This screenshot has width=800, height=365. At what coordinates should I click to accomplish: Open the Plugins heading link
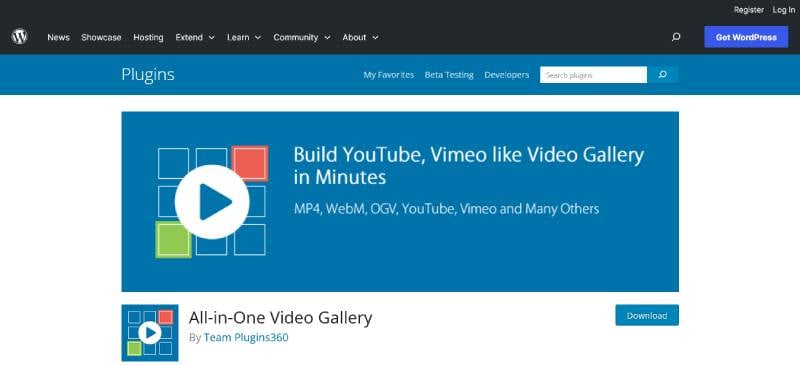point(148,75)
